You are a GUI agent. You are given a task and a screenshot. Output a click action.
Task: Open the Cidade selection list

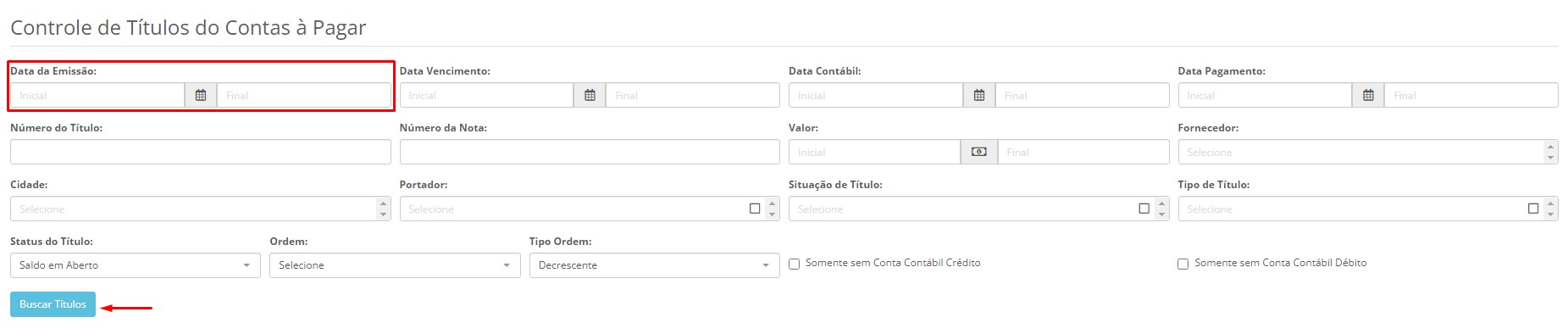(201, 209)
